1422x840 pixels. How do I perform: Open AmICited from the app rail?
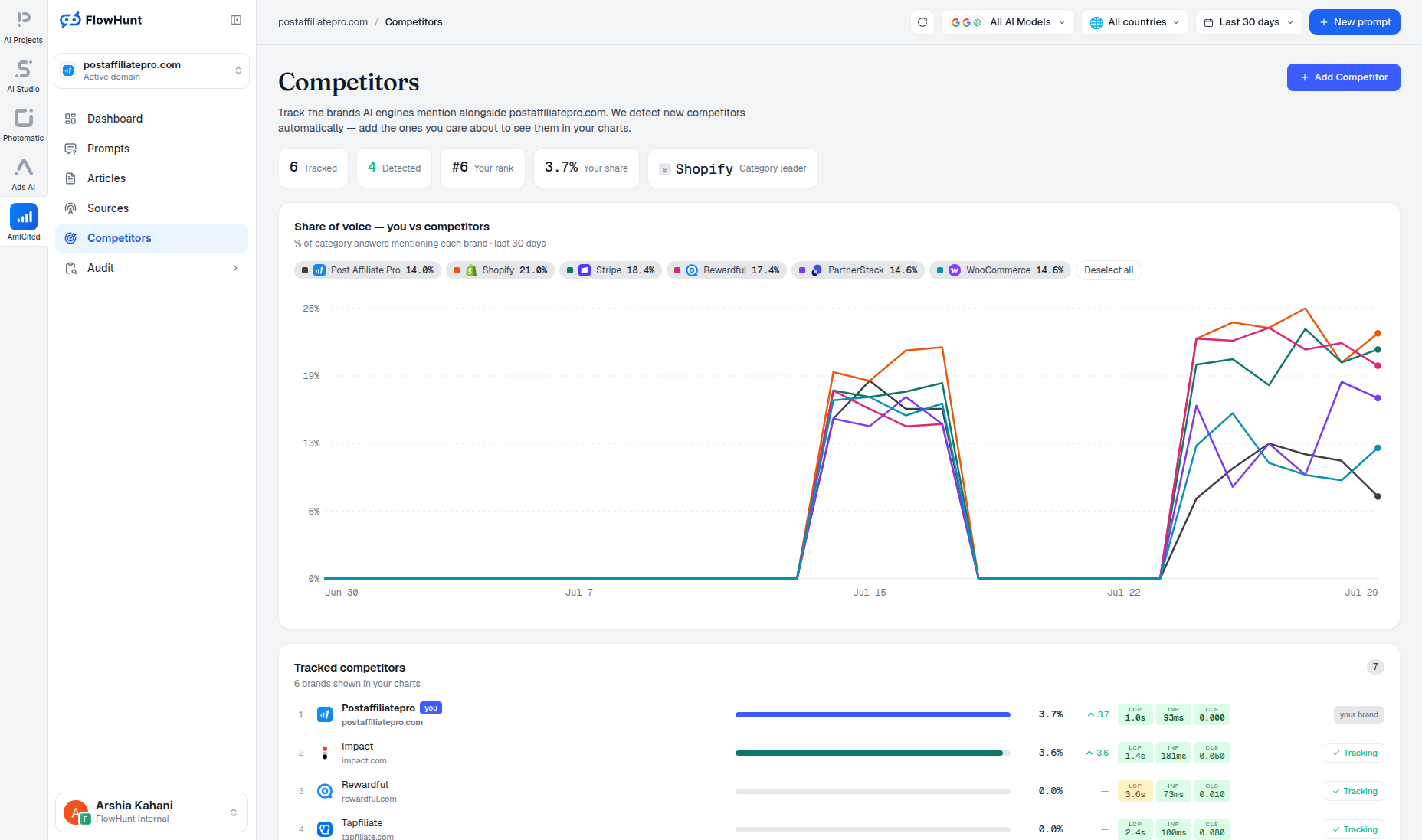tap(23, 223)
